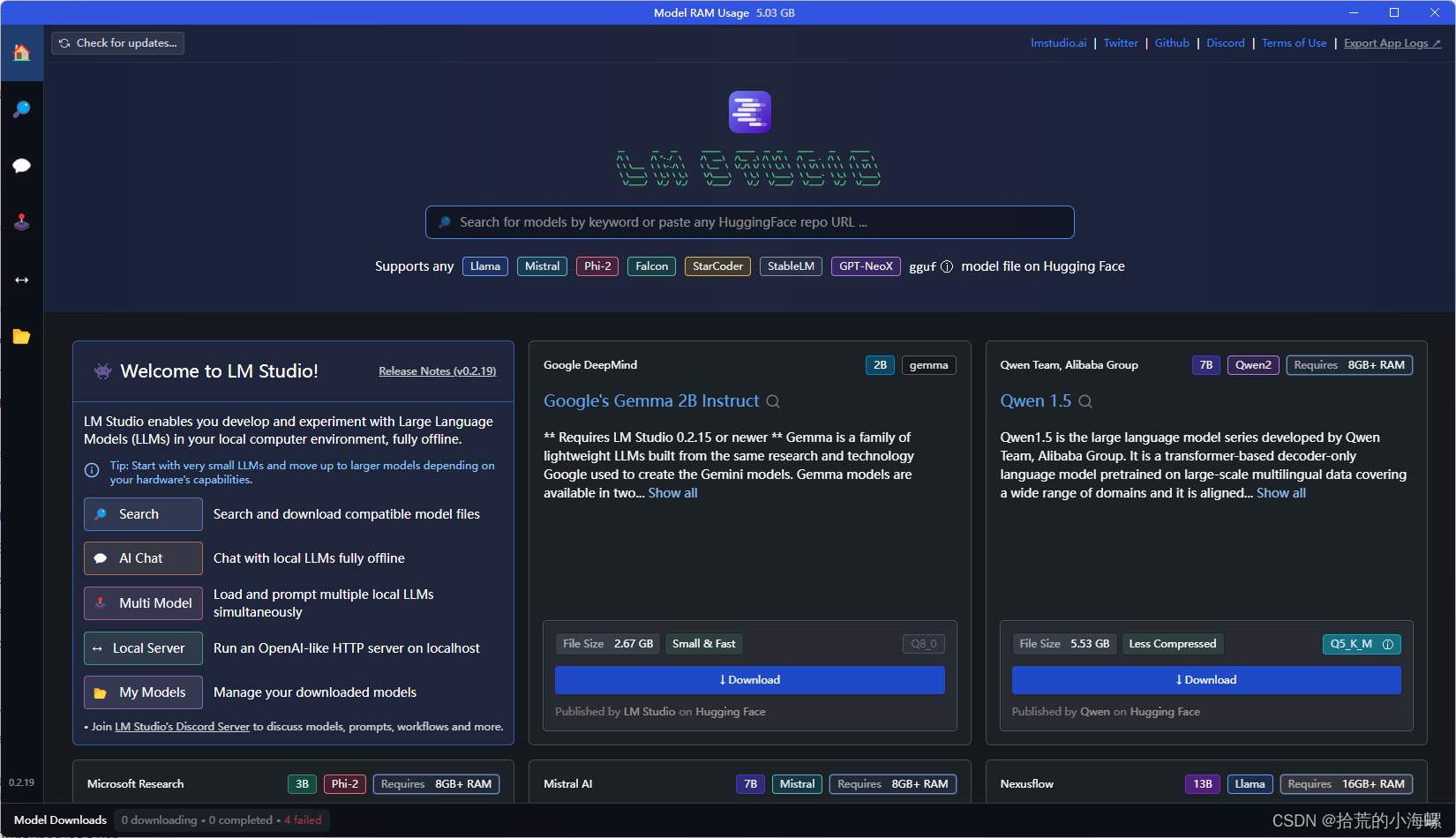The width and height of the screenshot is (1456, 838).
Task: Open the Terms of Use link
Action: point(1294,43)
